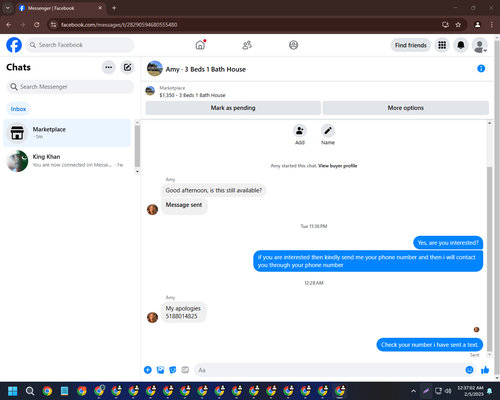500x400 pixels.
Task: Open more actions plus icon in composer
Action: coord(148,370)
